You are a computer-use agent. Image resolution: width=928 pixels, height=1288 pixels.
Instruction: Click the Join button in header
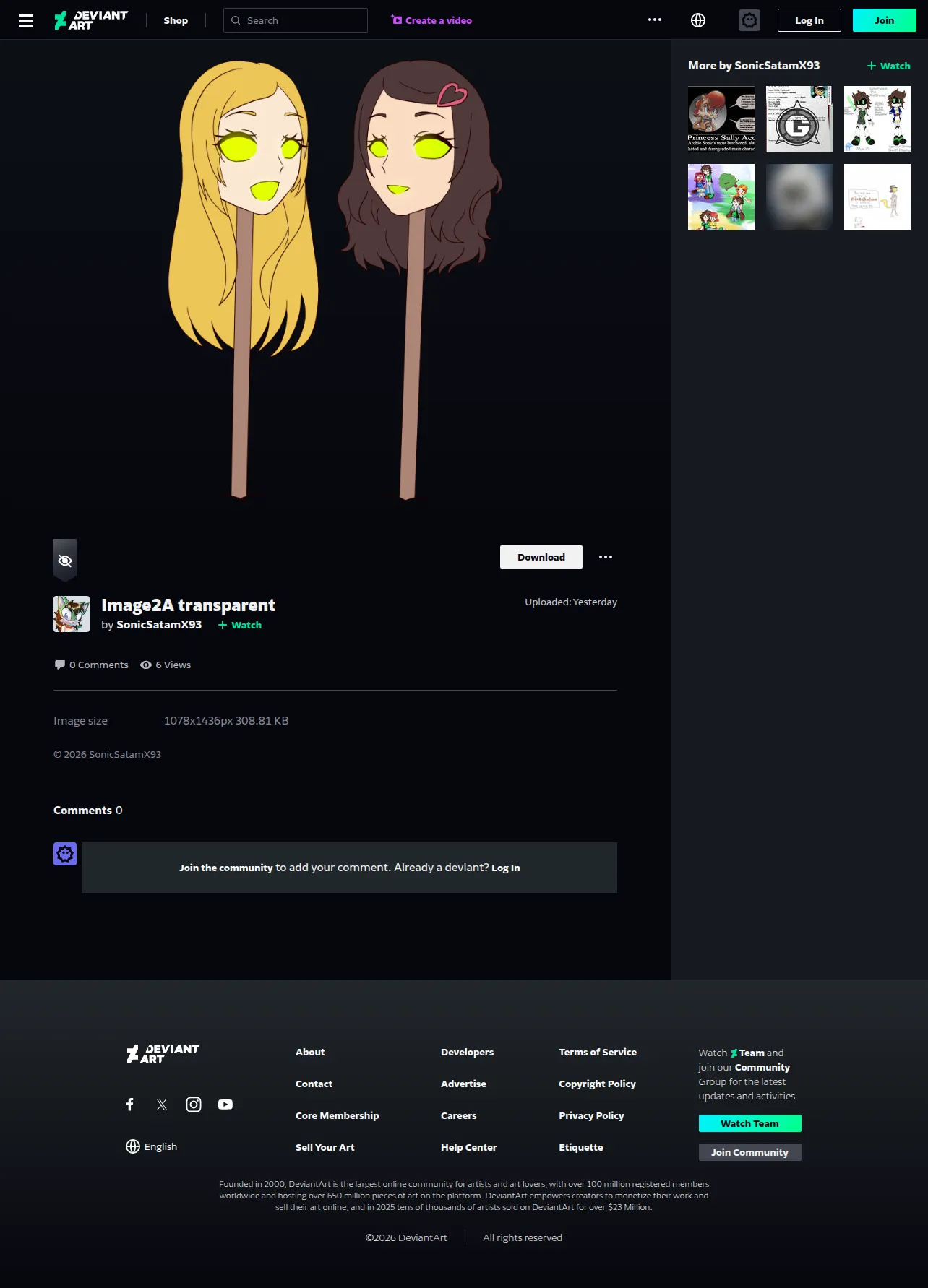pos(885,20)
